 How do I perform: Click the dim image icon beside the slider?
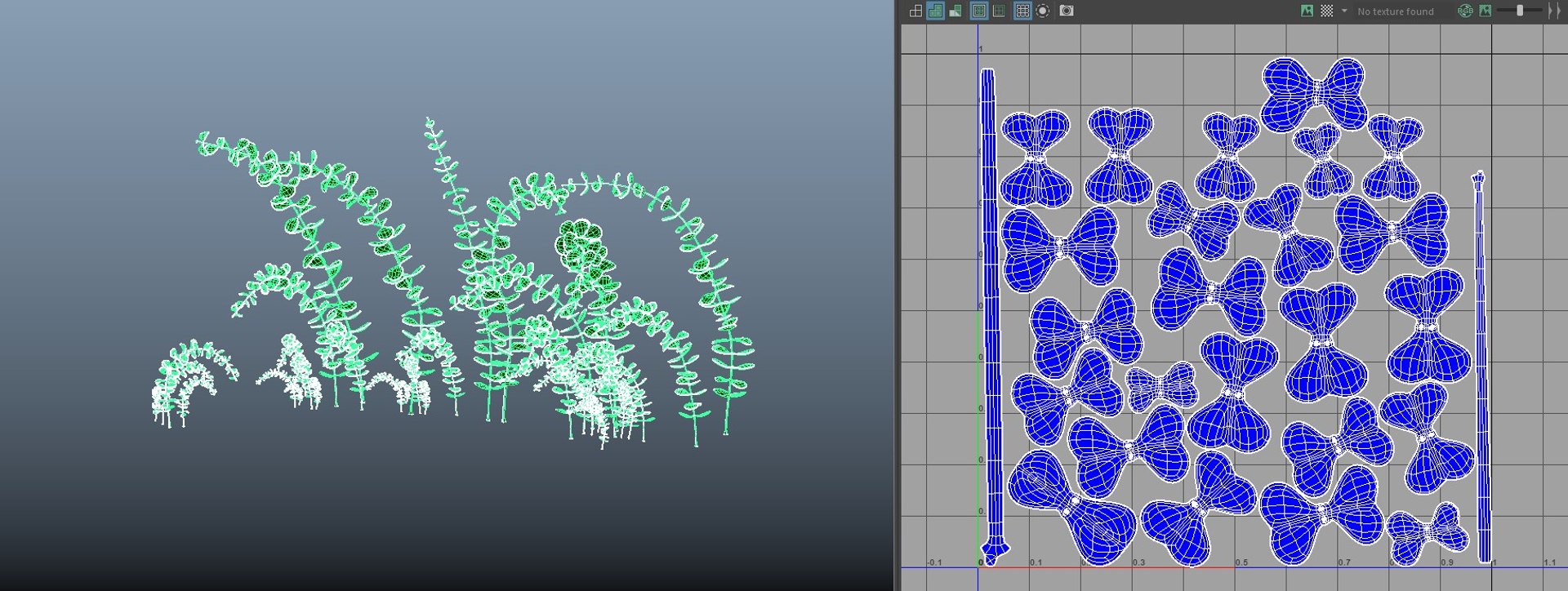1485,11
